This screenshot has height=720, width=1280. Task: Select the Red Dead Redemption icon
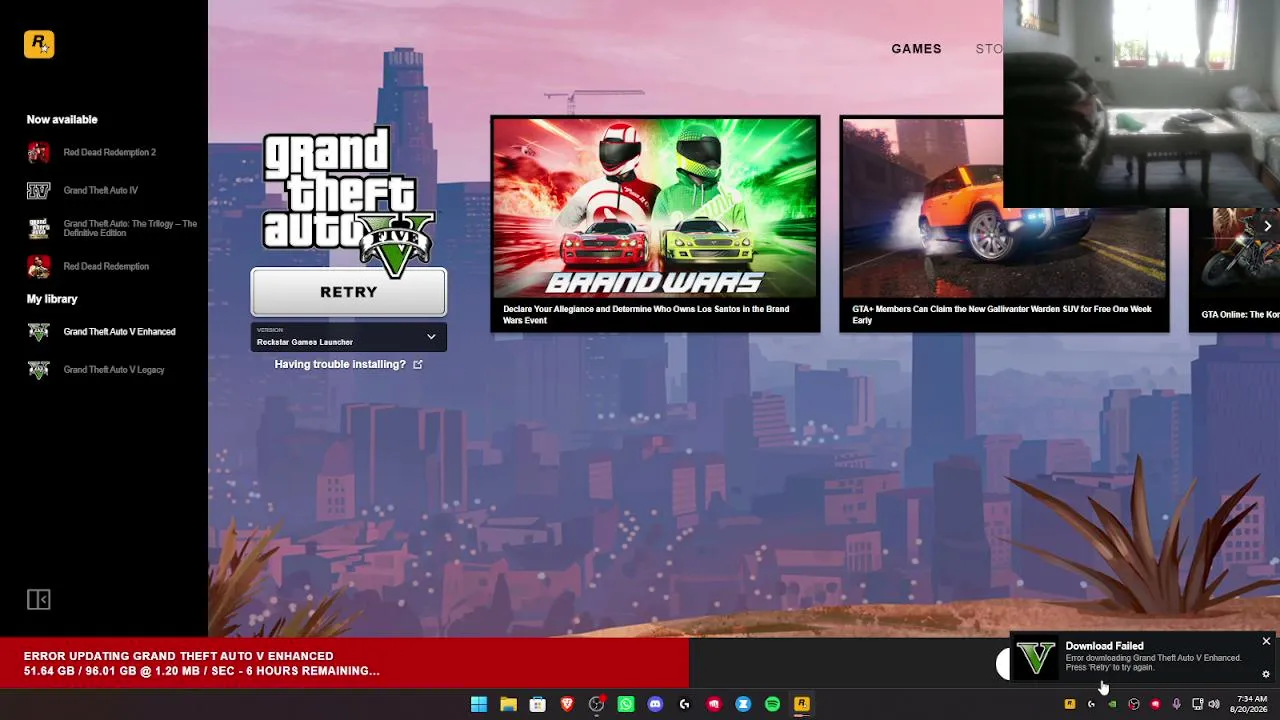tap(38, 266)
